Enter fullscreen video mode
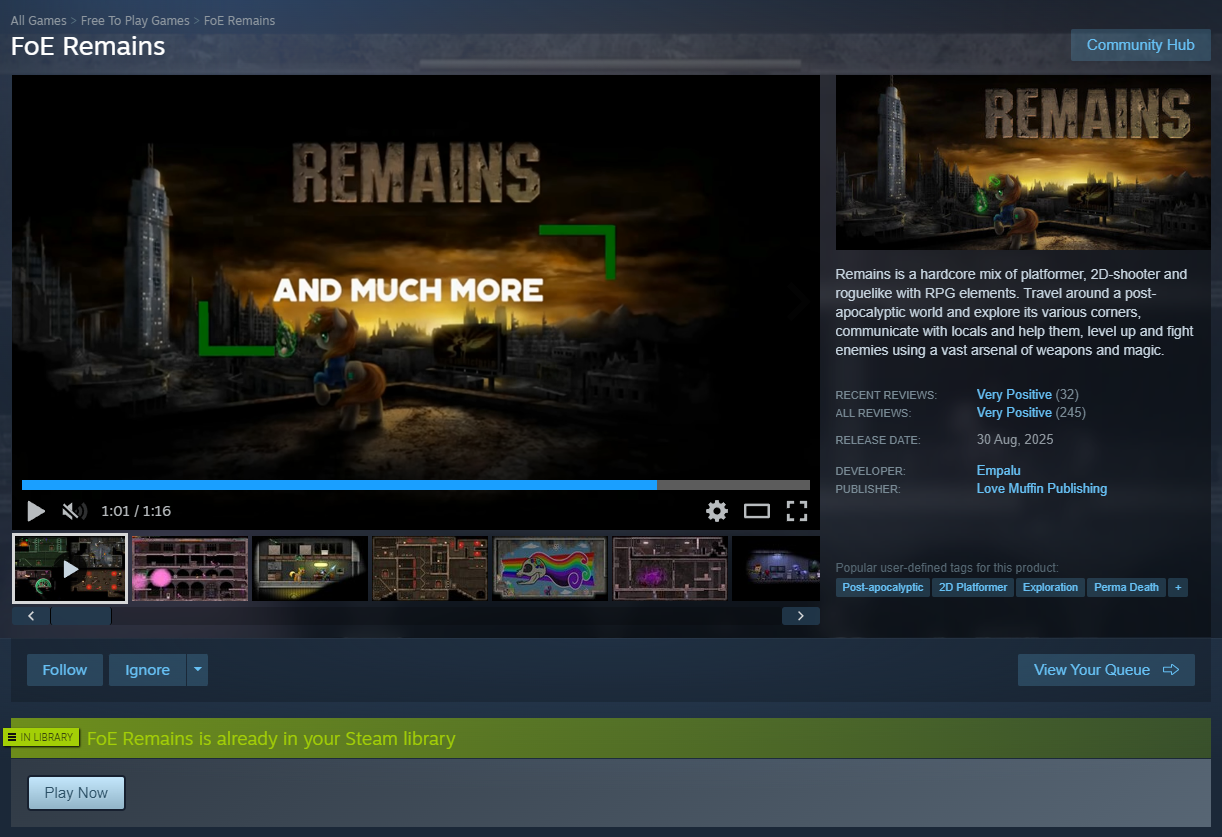 pos(797,511)
